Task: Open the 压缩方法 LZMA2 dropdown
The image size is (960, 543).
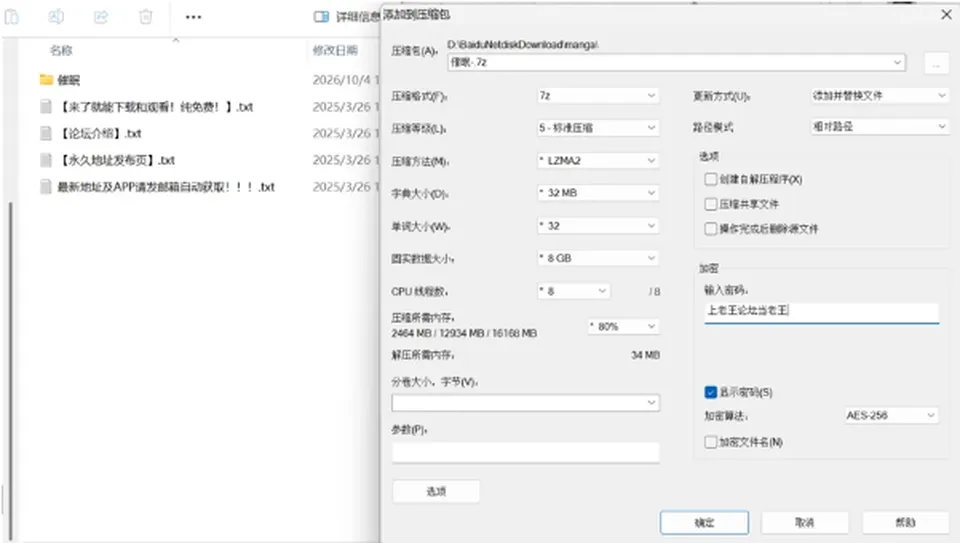Action: [x=598, y=160]
